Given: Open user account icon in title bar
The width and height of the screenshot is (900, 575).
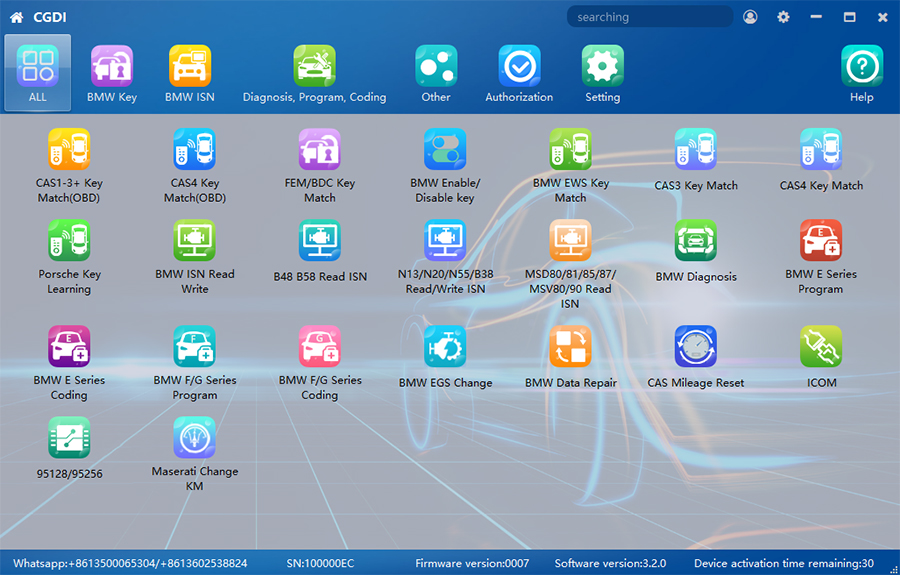Looking at the screenshot, I should [x=750, y=17].
